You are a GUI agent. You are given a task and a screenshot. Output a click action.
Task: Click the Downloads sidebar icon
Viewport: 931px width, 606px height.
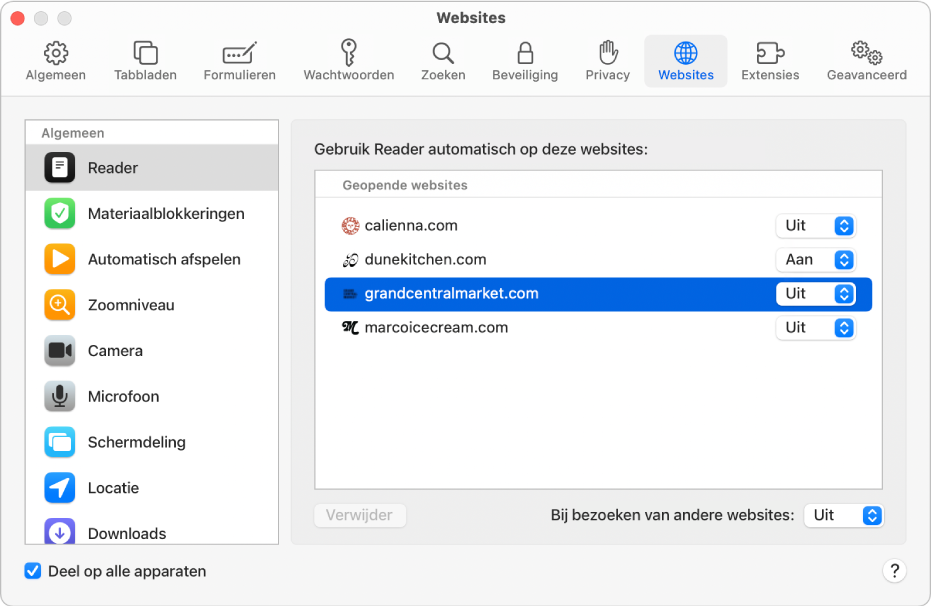[59, 531]
